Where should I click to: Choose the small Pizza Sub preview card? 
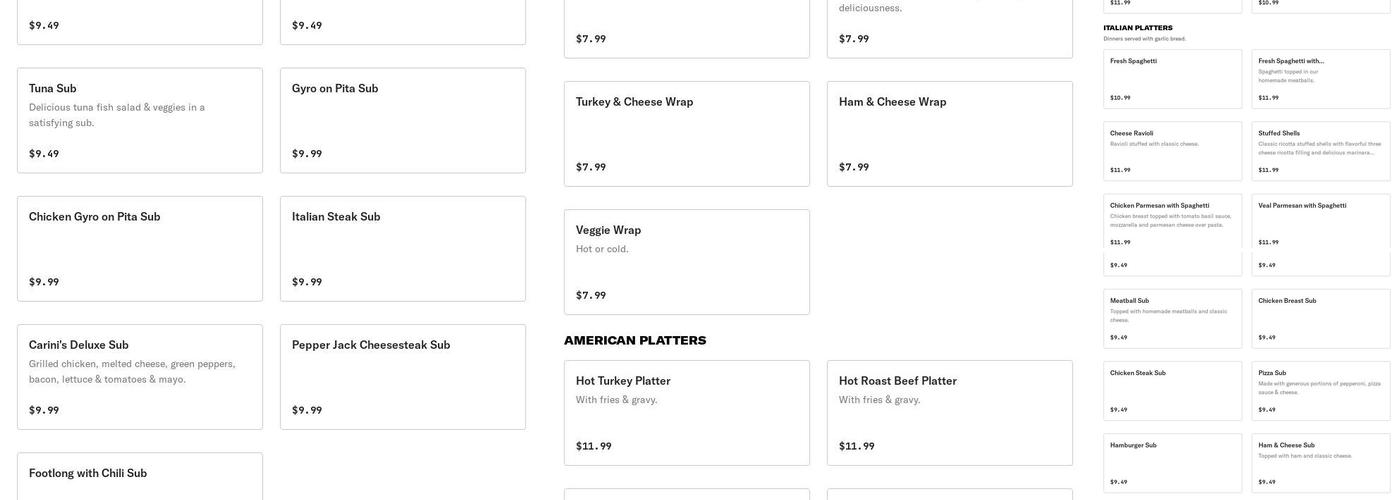(1320, 390)
